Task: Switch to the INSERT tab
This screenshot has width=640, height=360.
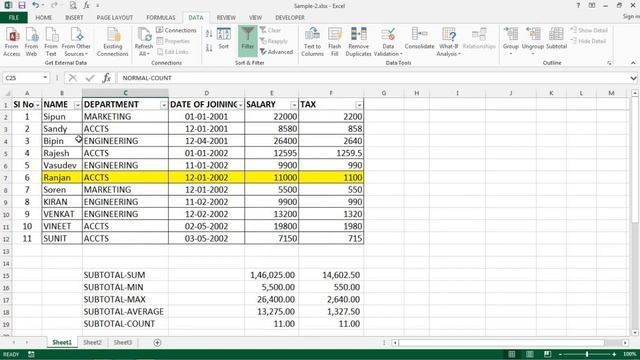Action: [74, 18]
